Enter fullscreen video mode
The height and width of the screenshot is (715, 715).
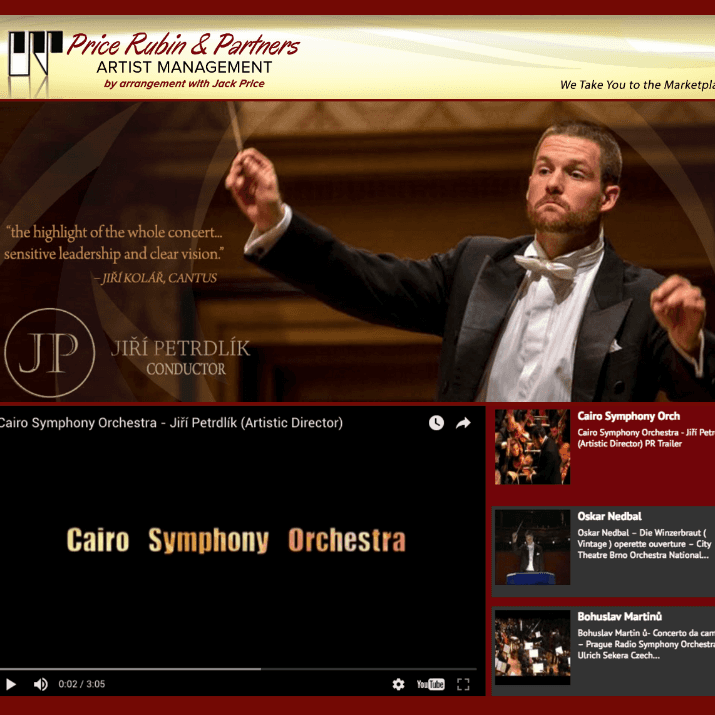pyautogui.click(x=463, y=684)
